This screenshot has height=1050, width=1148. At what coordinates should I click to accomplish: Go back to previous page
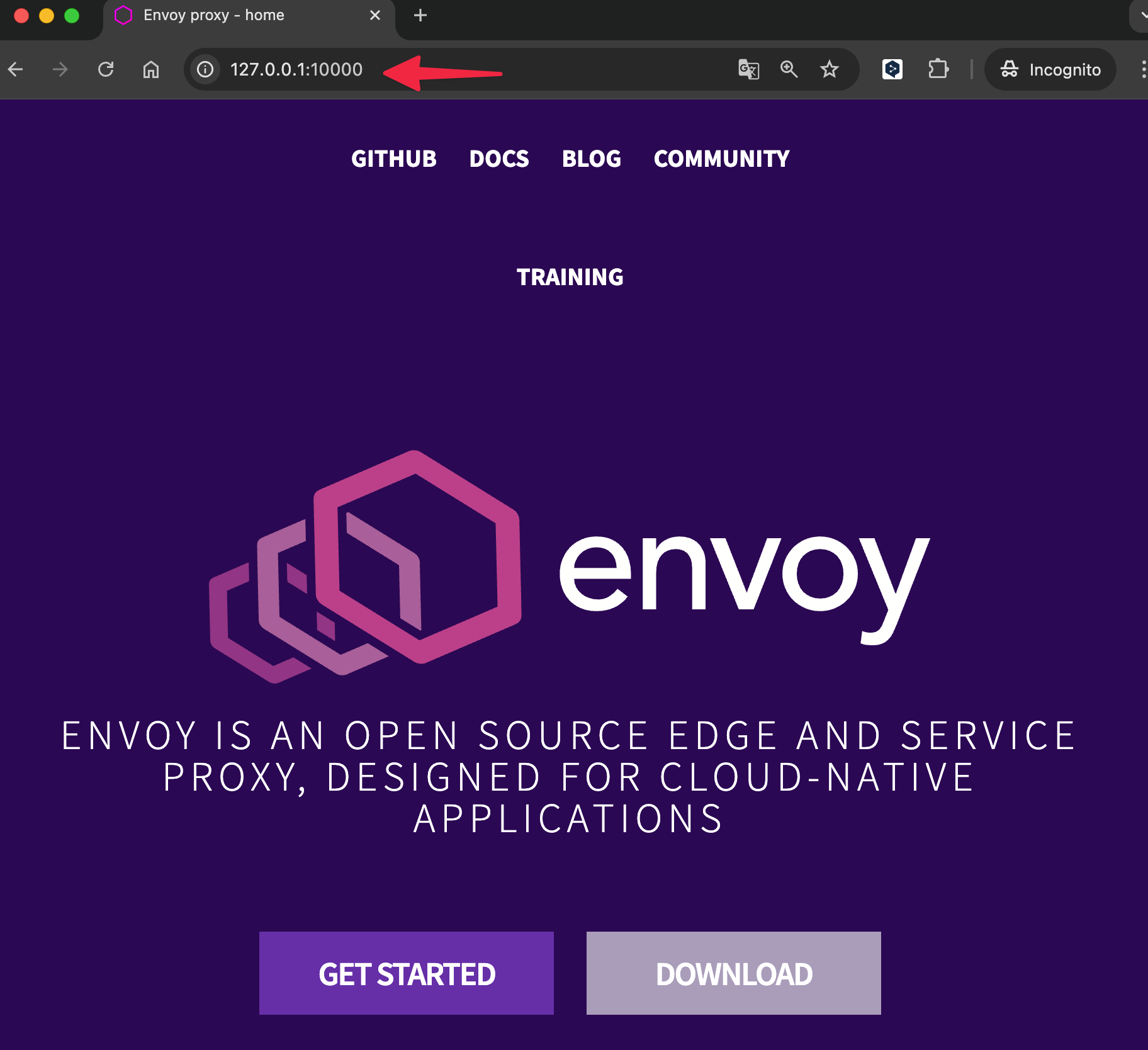pyautogui.click(x=16, y=69)
